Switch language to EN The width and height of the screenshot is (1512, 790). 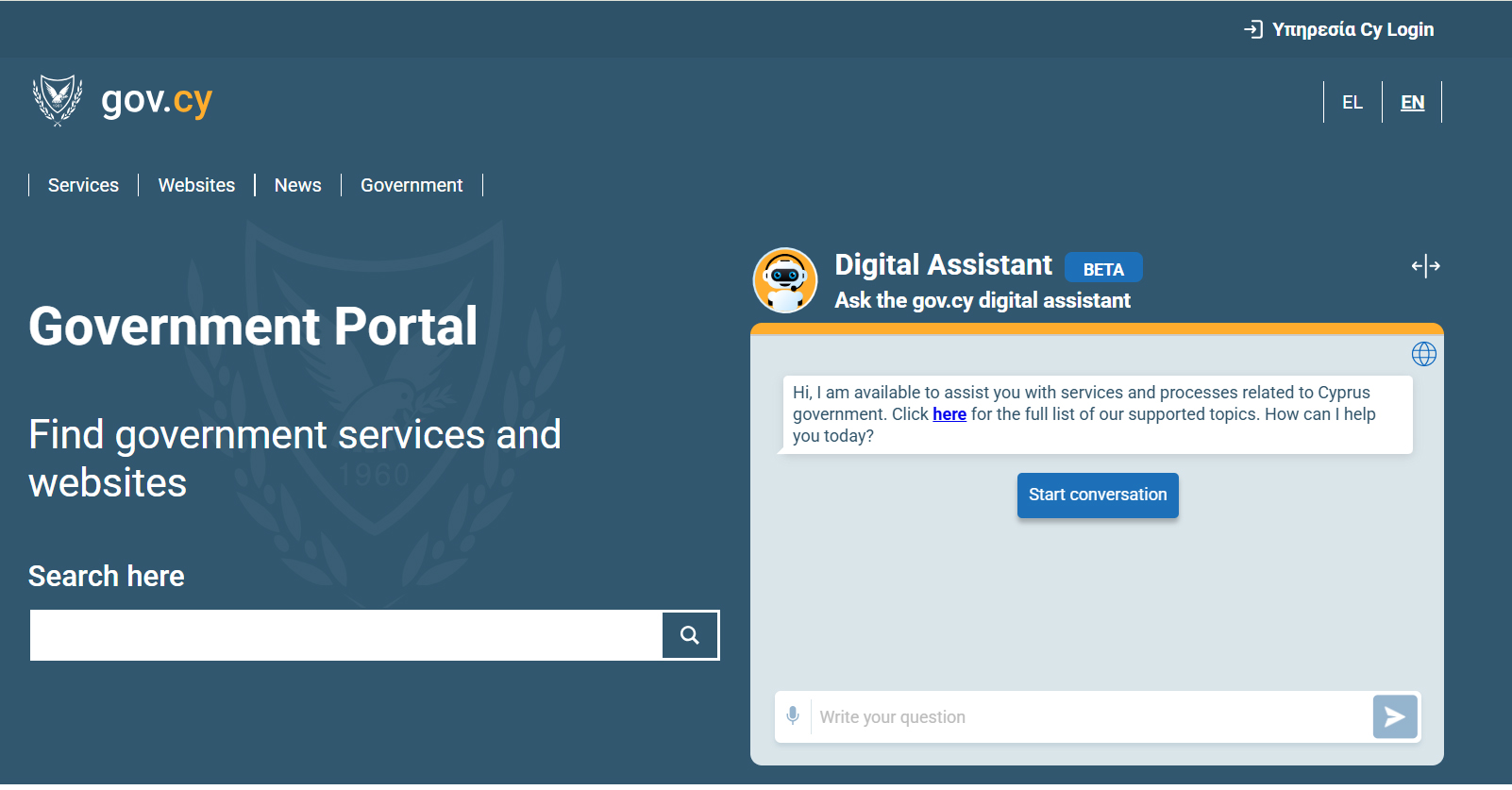(1412, 102)
